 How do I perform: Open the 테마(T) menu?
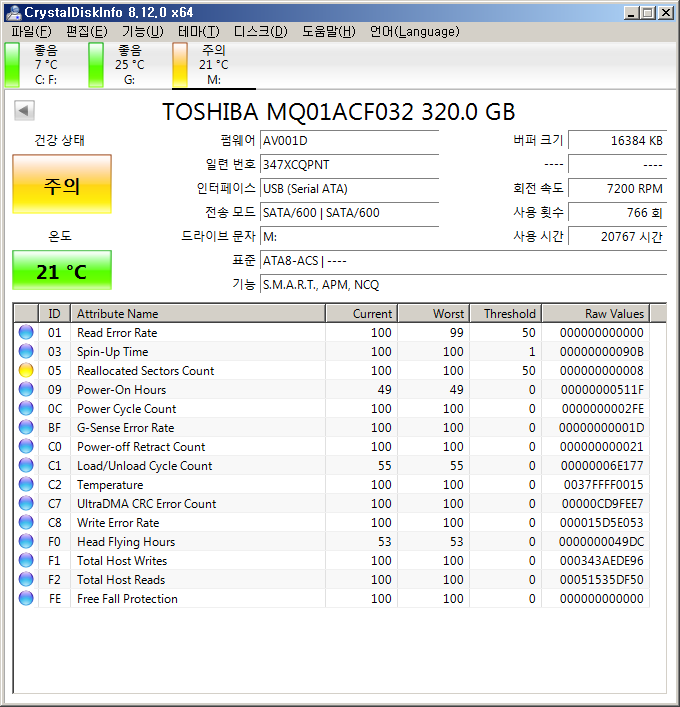[198, 31]
